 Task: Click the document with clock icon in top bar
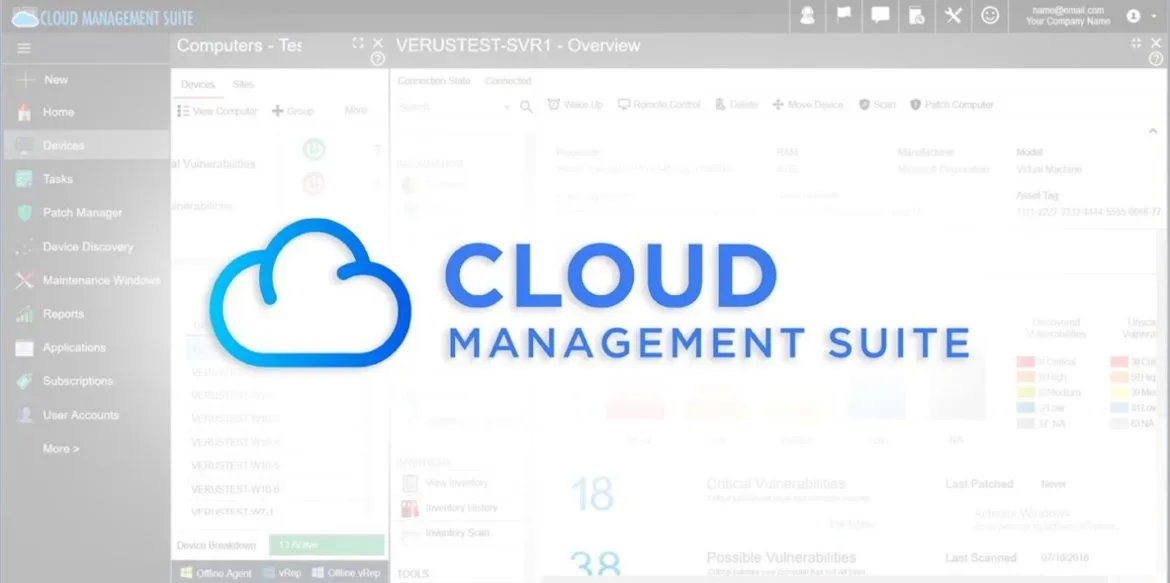point(917,16)
